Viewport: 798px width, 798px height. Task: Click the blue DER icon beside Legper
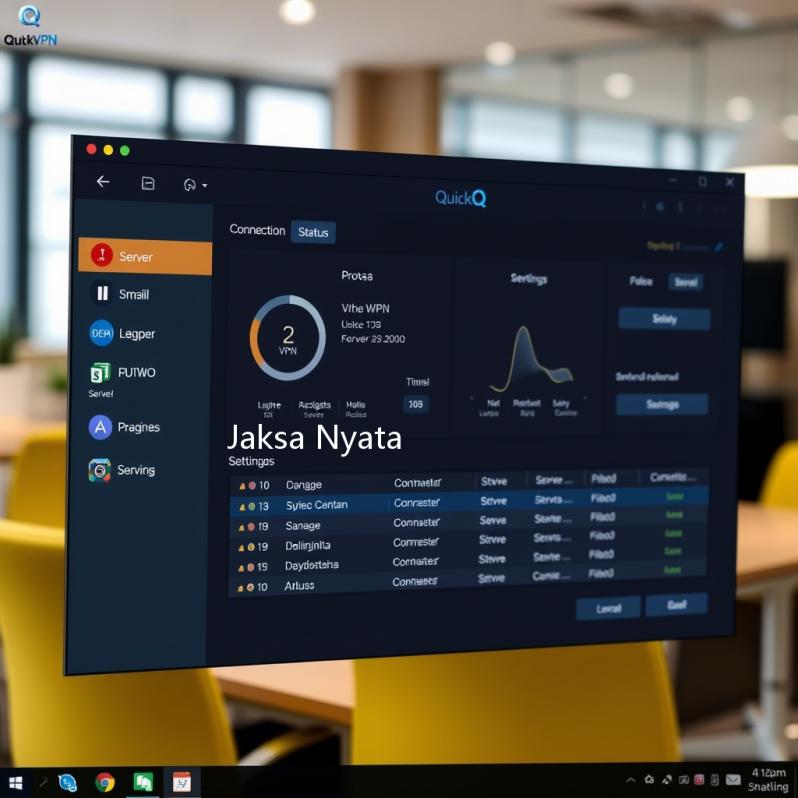[x=101, y=333]
